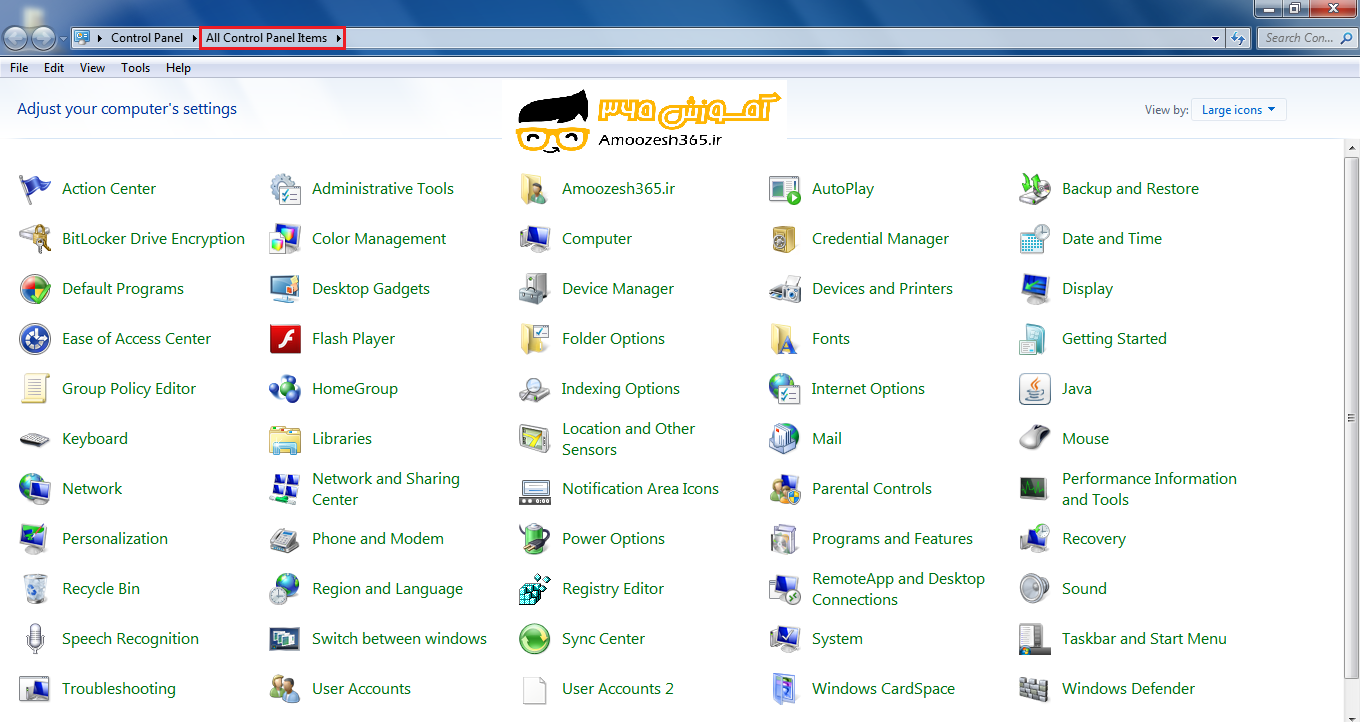The image size is (1360, 722).
Task: Click the Java coffee cup icon
Action: pyautogui.click(x=1035, y=389)
